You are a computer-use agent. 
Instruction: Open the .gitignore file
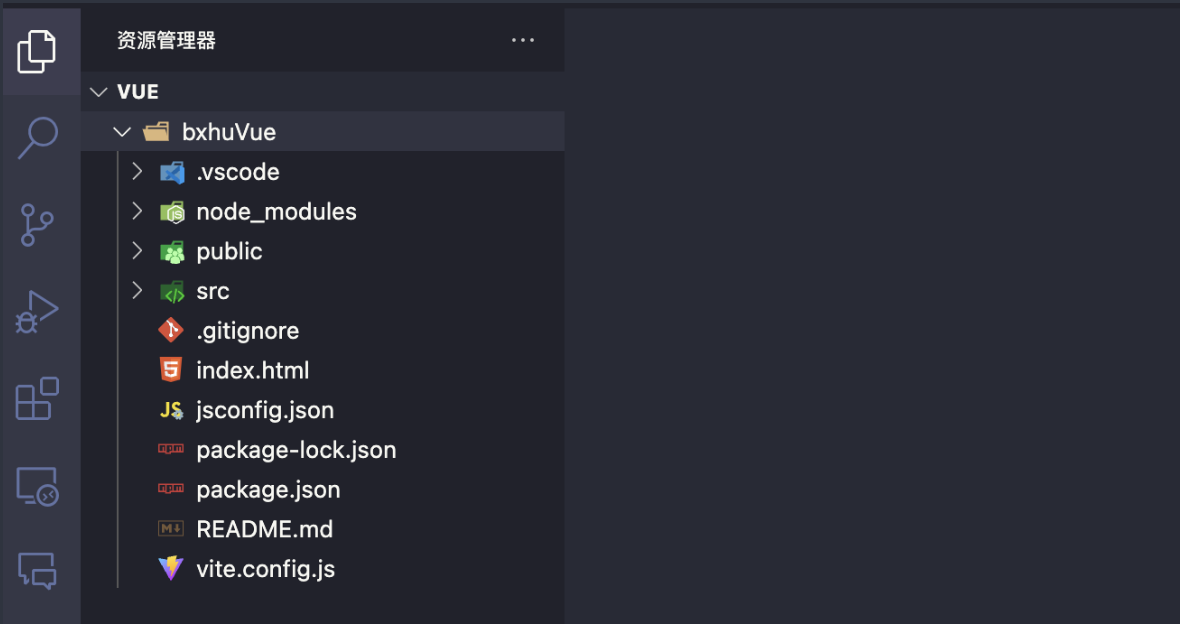pos(247,331)
